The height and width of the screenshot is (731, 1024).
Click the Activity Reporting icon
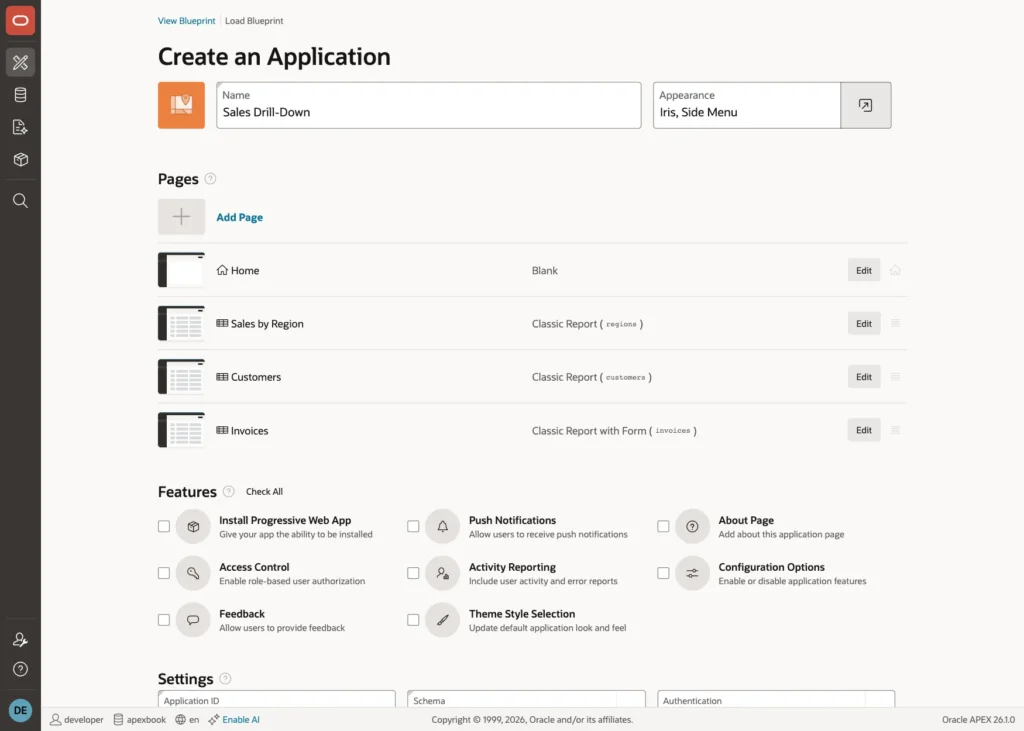pos(443,573)
